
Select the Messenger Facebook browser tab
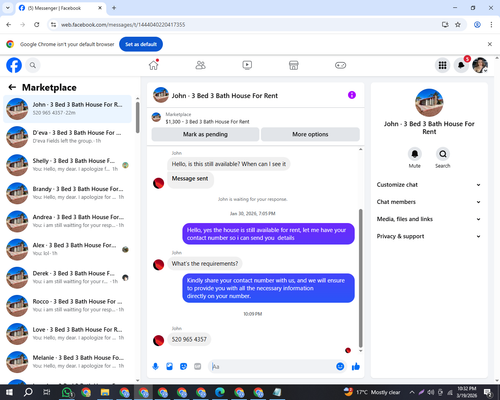point(60,8)
